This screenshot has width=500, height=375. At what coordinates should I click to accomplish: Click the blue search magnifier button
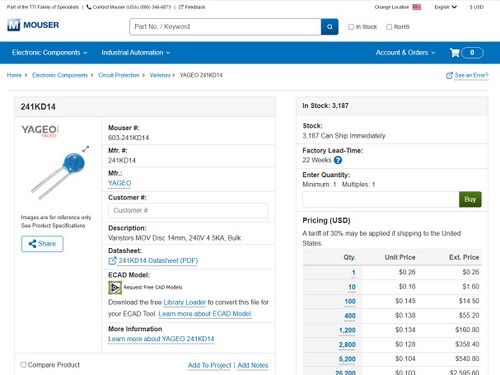[330, 27]
